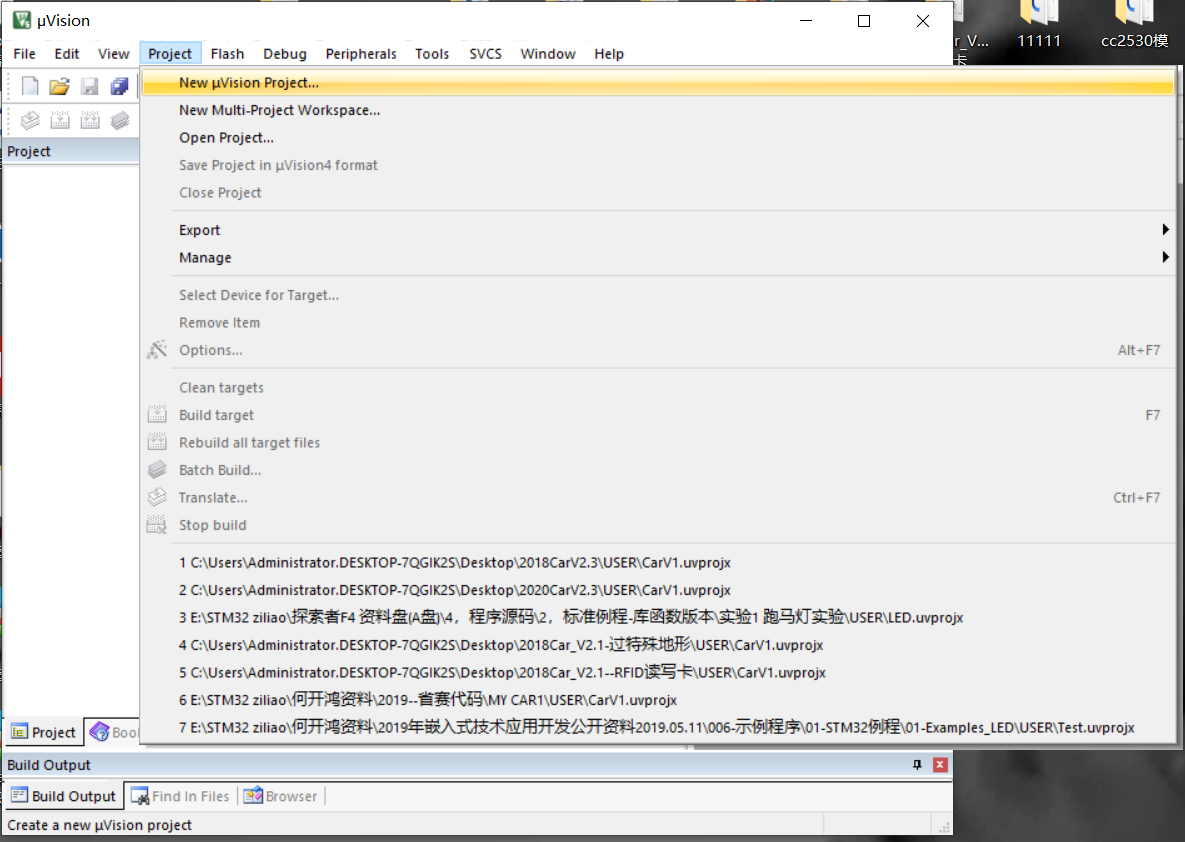Viewport: 1185px width, 842px height.
Task: Open the Tools menu
Action: (432, 54)
